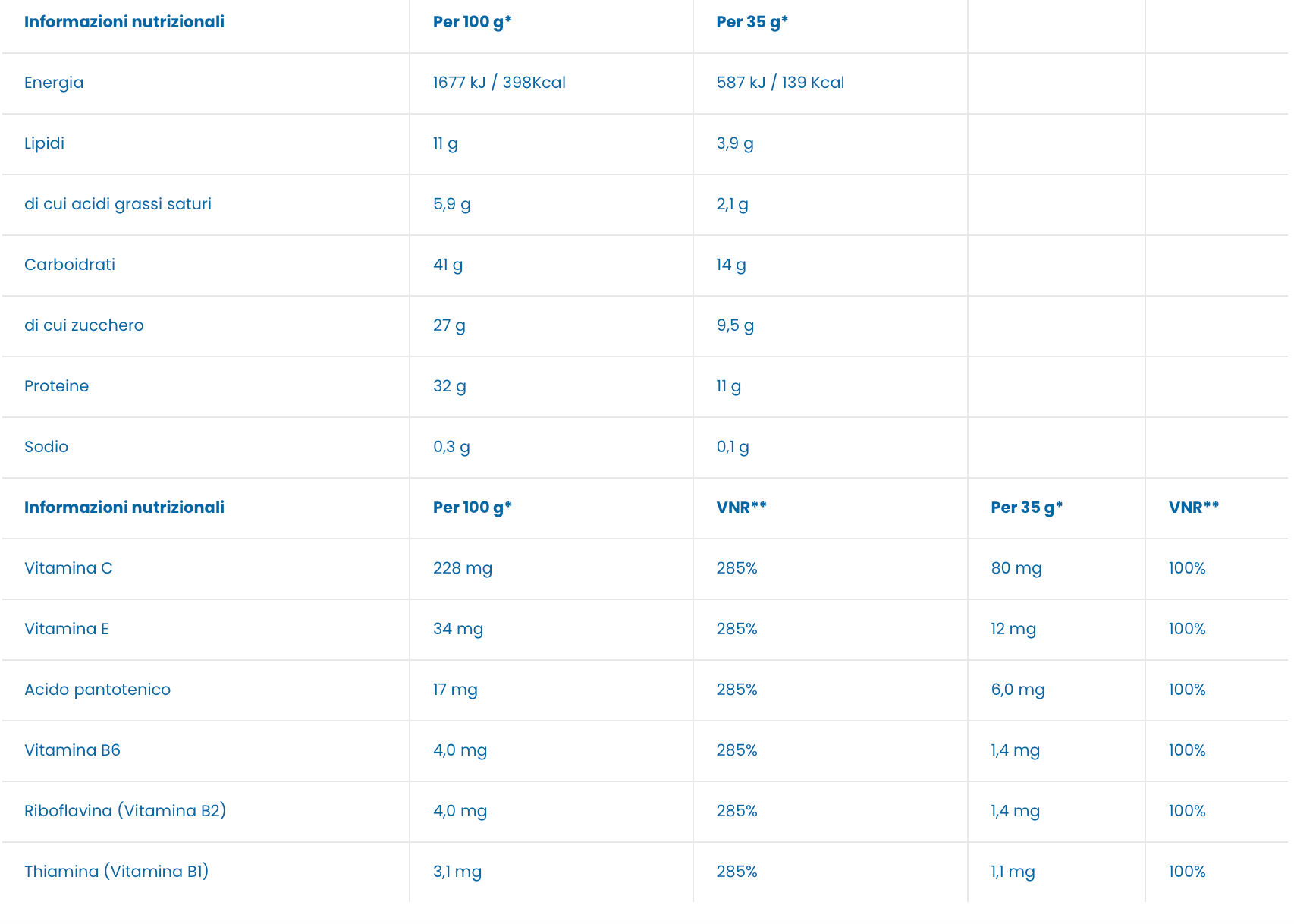Click the di cui acidi grassi saturi label
This screenshot has width=1294, height=924.
[118, 204]
